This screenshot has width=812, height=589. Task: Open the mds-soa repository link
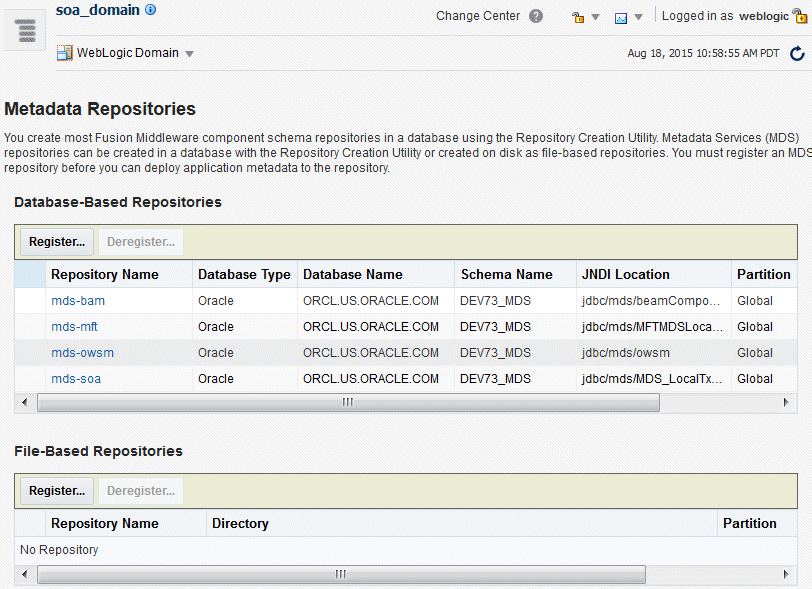point(76,379)
